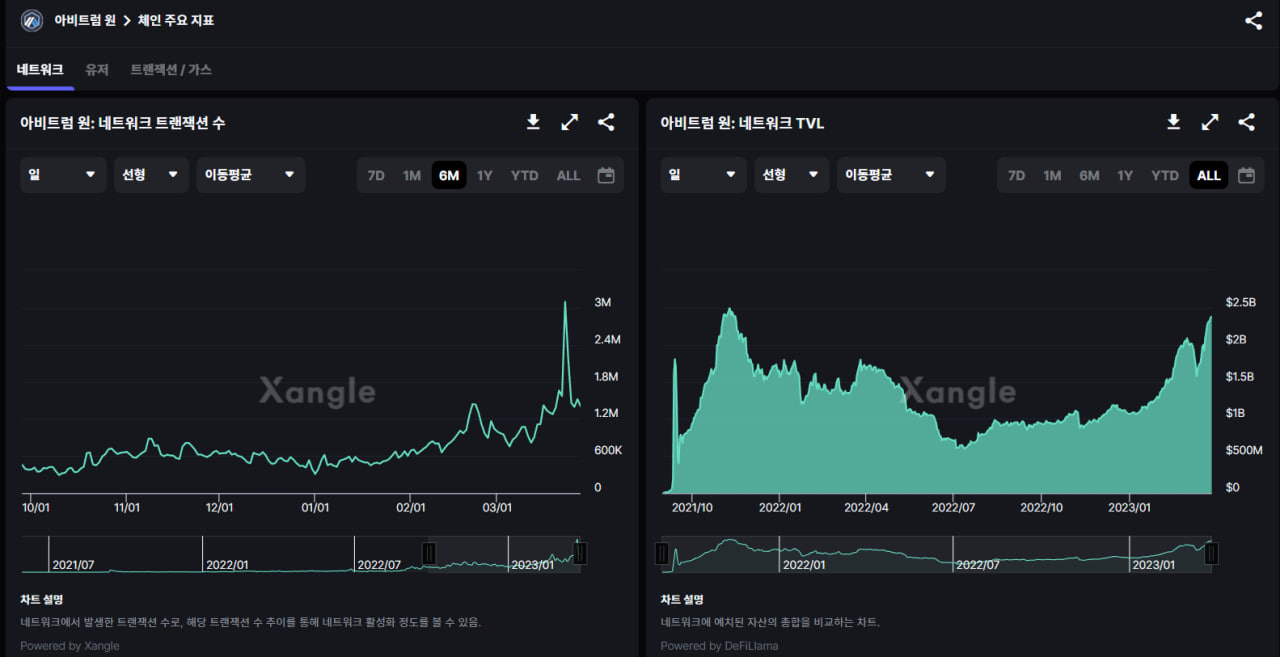Click the Powered by DeFiLlama link

[x=719, y=645]
